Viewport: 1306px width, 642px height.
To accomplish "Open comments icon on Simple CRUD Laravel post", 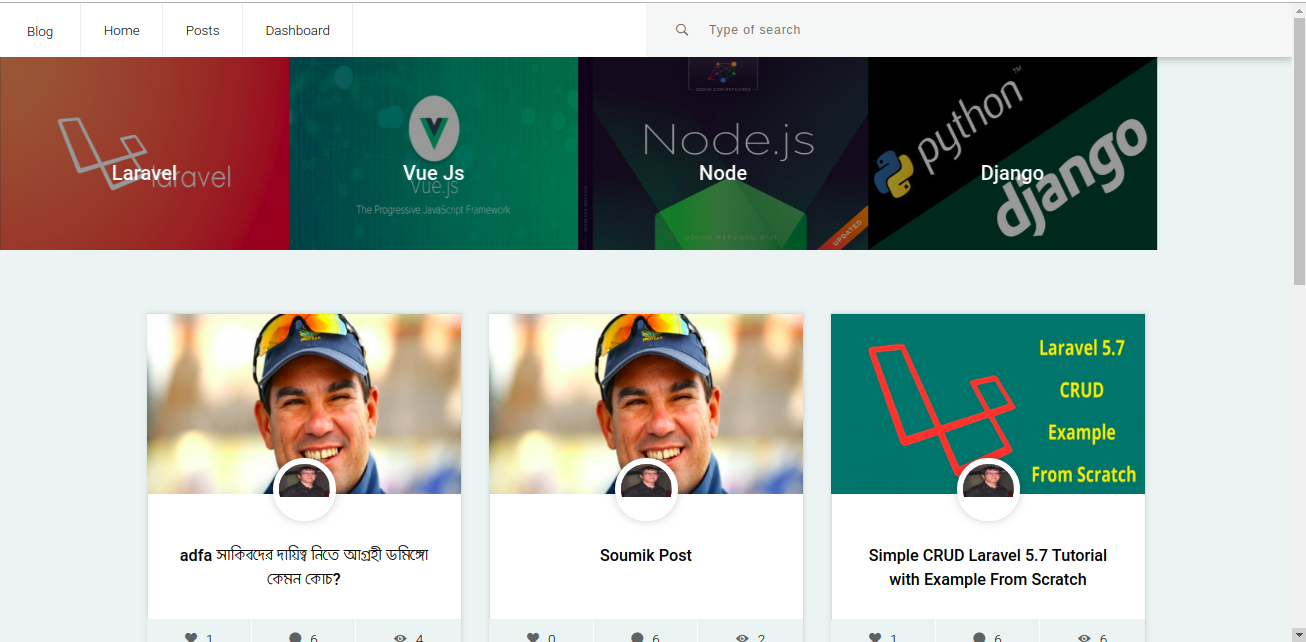I will (980, 637).
